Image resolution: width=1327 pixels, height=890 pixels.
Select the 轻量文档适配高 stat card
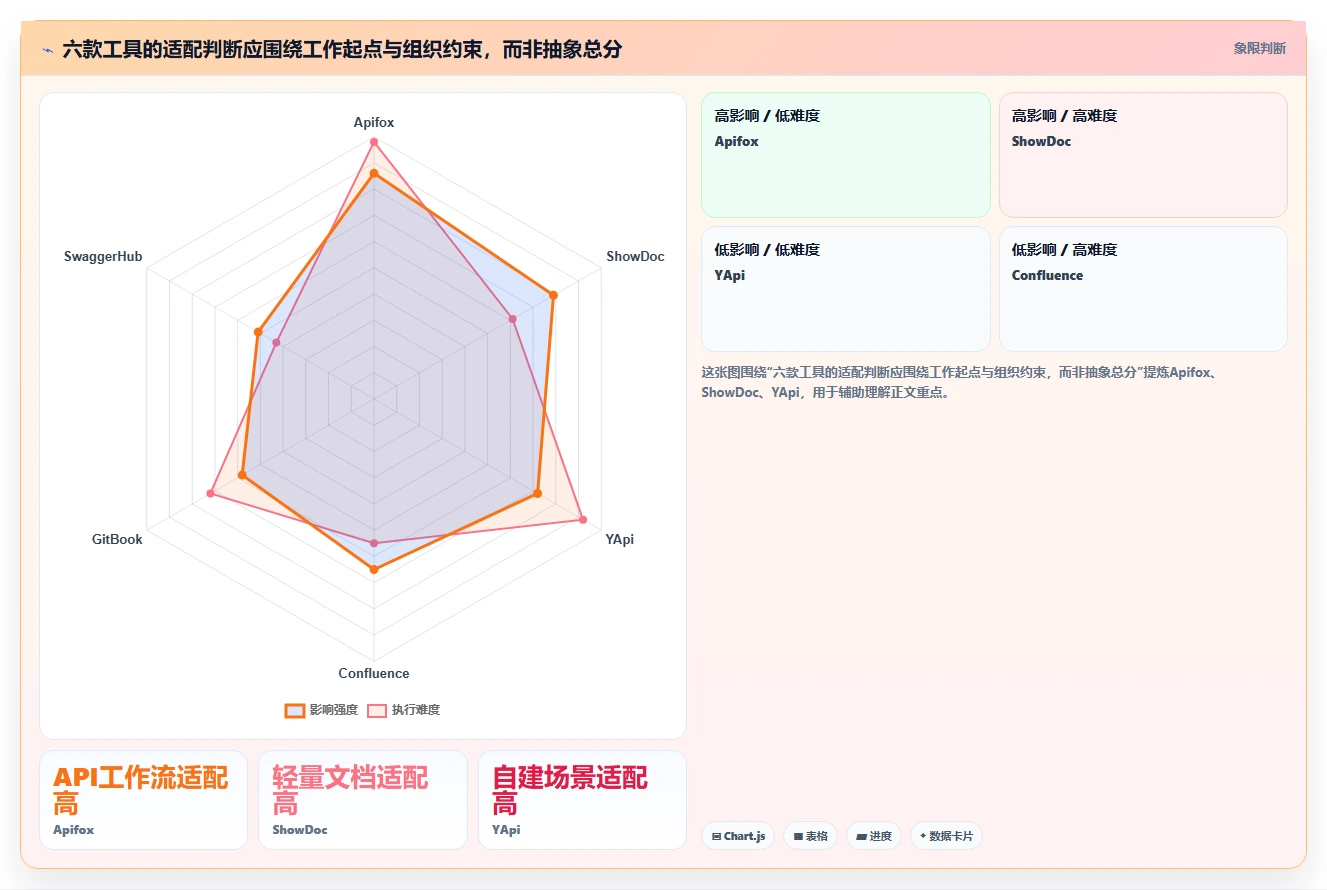(x=363, y=800)
